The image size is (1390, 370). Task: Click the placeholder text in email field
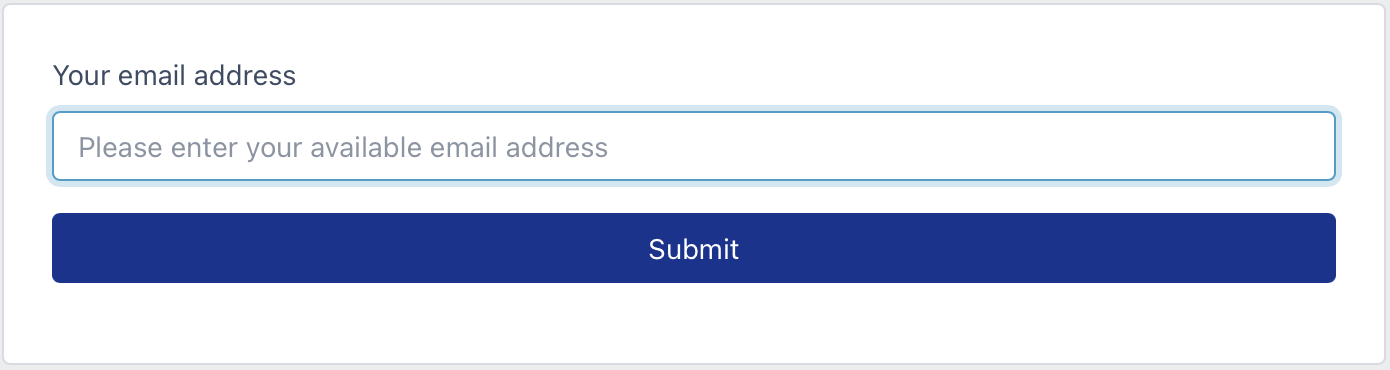[343, 148]
